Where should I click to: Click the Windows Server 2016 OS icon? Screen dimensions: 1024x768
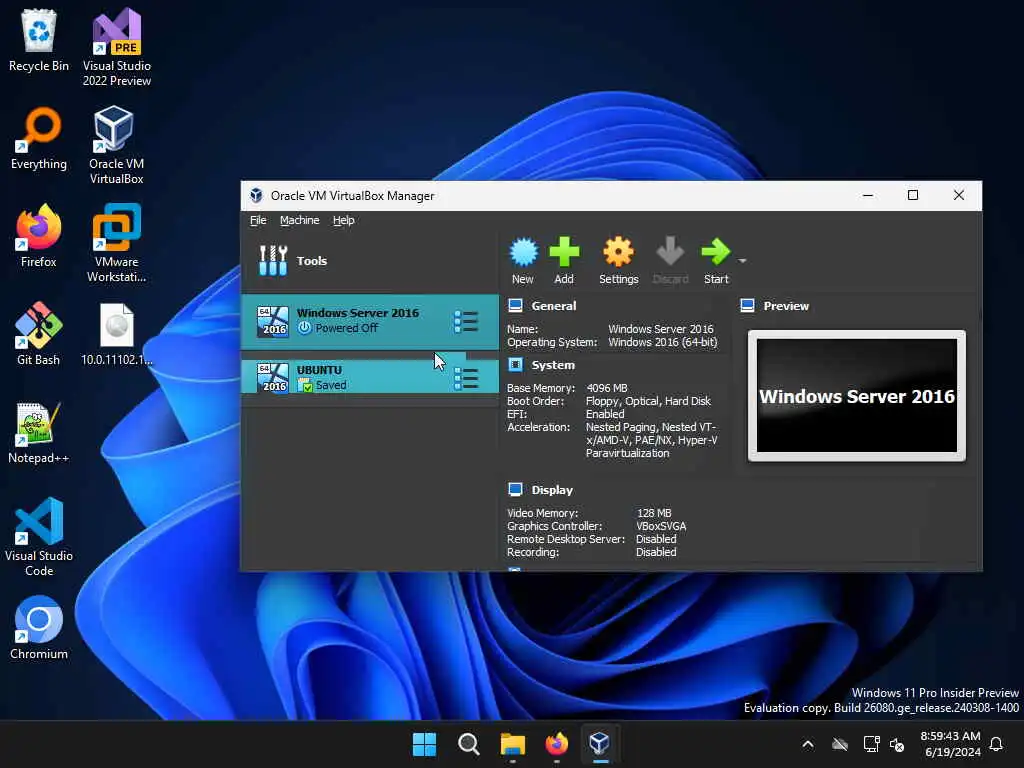click(273, 321)
